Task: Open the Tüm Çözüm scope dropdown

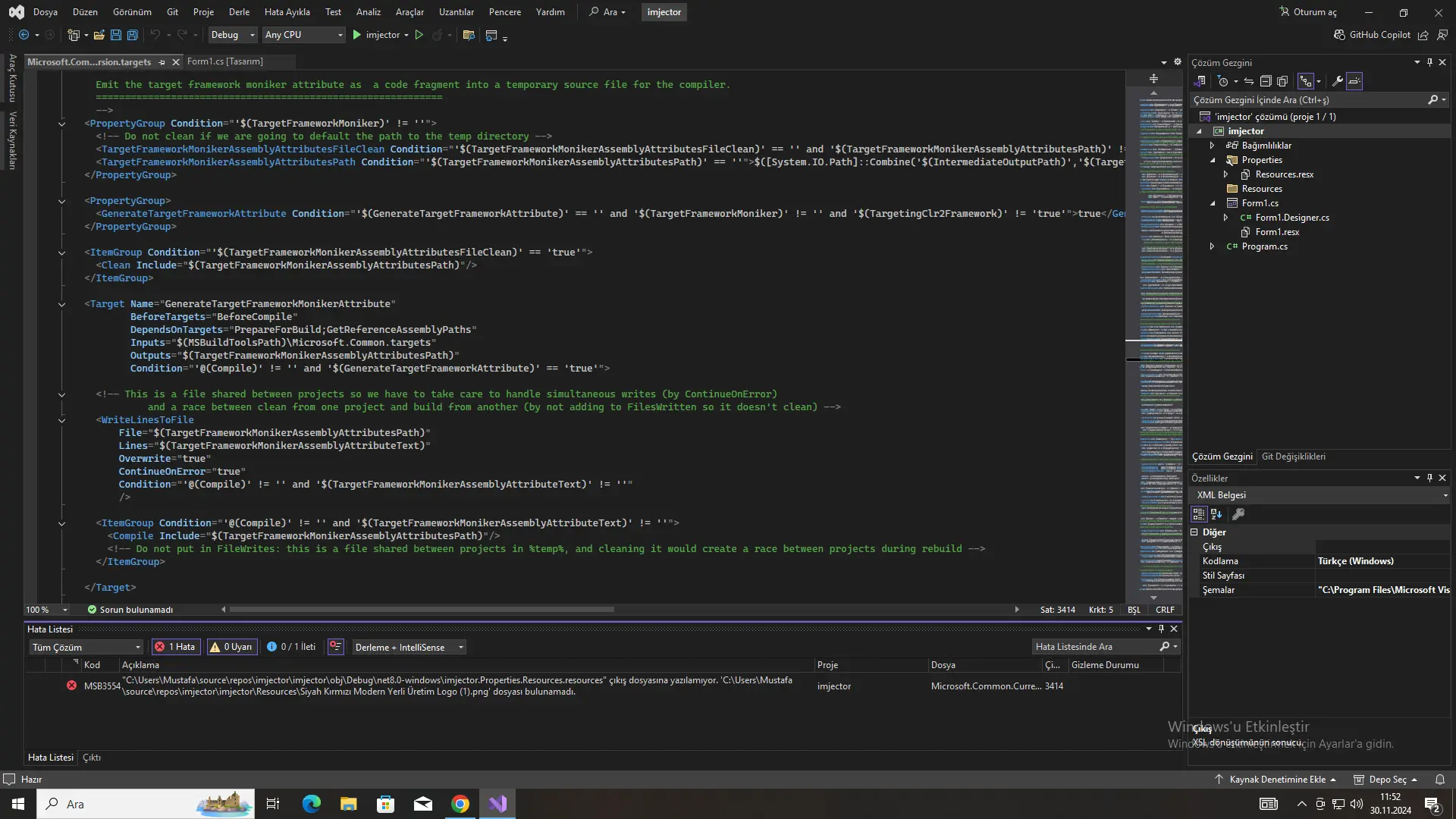Action: (x=86, y=647)
